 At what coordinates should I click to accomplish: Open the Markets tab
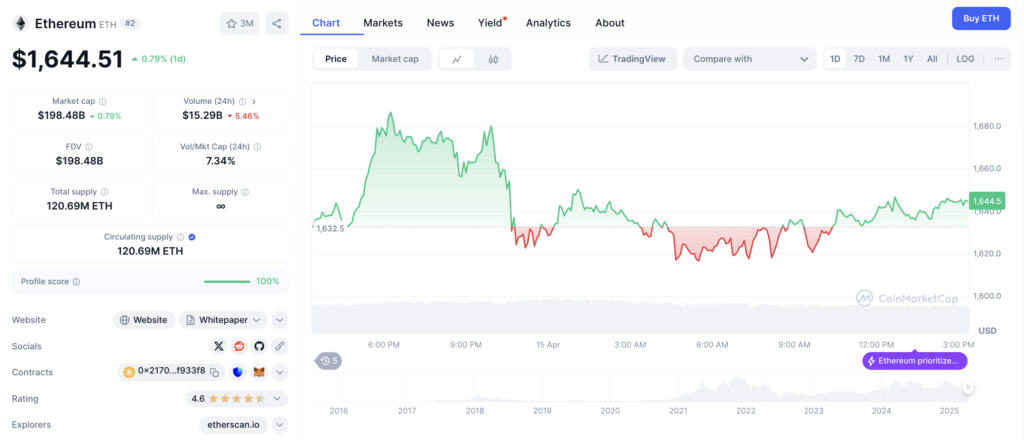(383, 23)
